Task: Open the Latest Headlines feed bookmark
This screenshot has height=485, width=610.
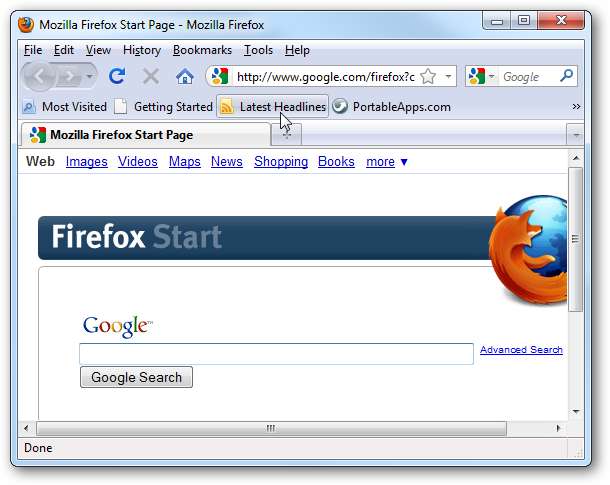Action: (273, 107)
